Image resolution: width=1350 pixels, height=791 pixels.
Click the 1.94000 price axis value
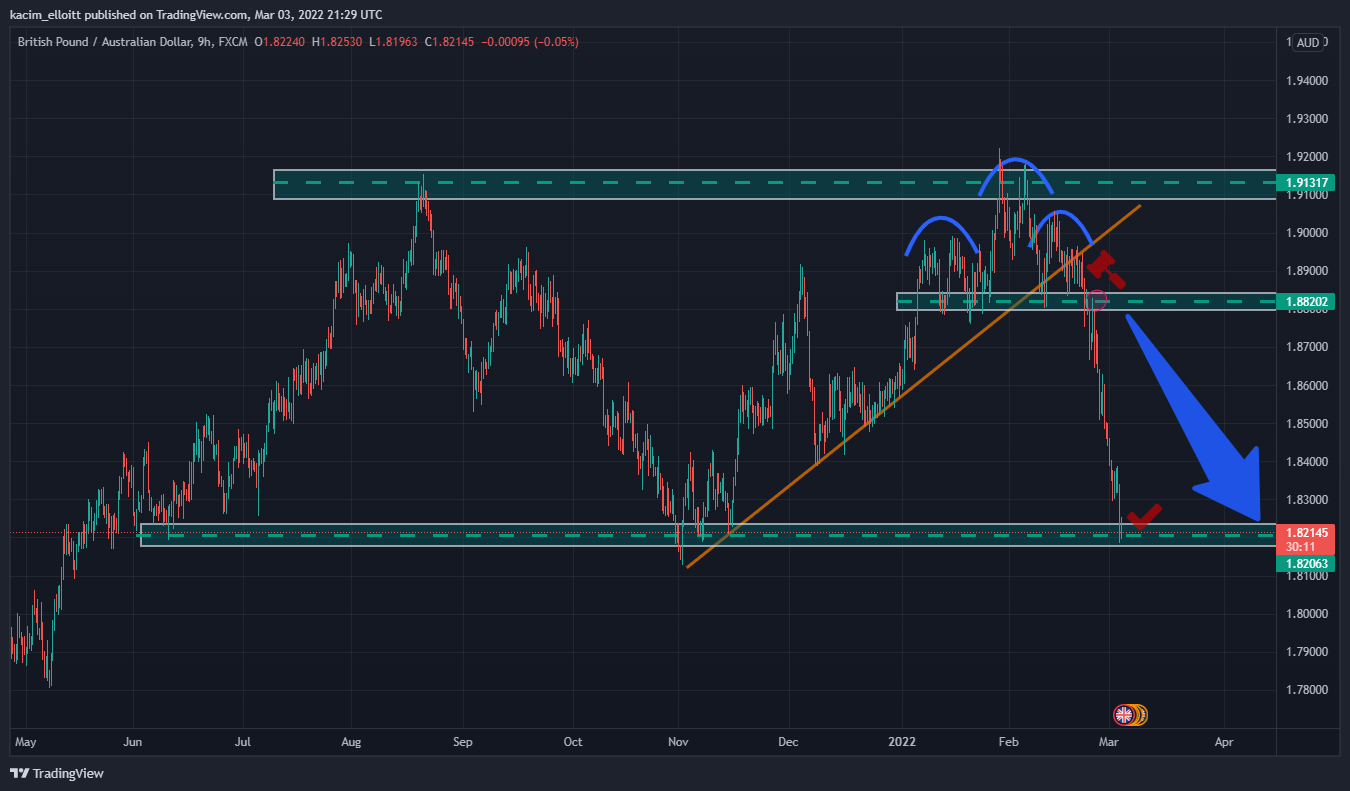tap(1306, 80)
